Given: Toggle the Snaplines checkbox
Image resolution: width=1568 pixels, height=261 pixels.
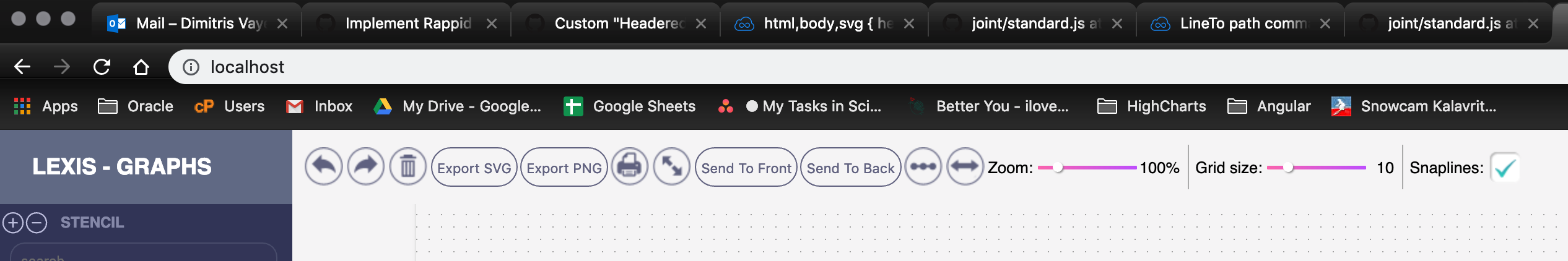Looking at the screenshot, I should point(1504,168).
